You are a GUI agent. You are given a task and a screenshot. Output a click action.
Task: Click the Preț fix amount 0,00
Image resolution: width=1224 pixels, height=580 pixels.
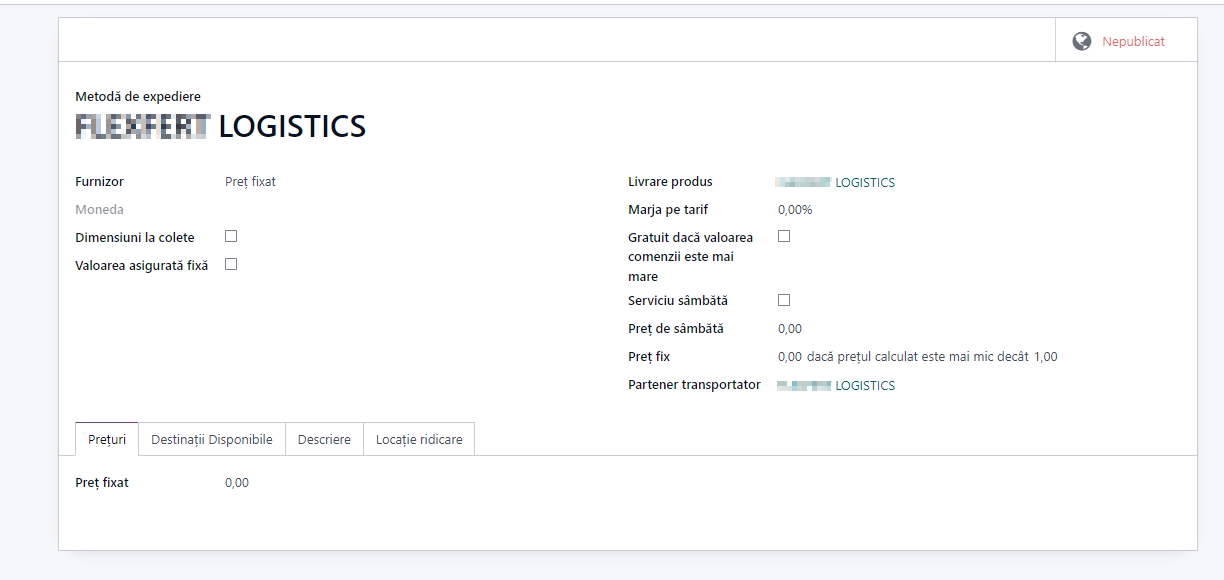(x=790, y=357)
